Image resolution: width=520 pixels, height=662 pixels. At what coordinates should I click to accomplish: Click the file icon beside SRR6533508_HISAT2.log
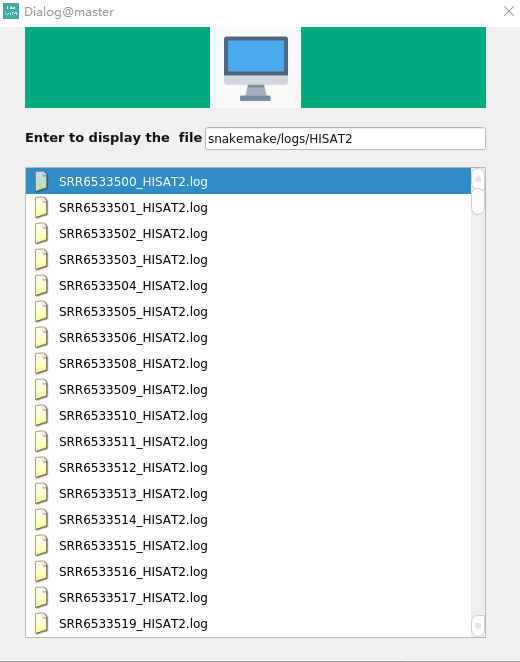[41, 364]
